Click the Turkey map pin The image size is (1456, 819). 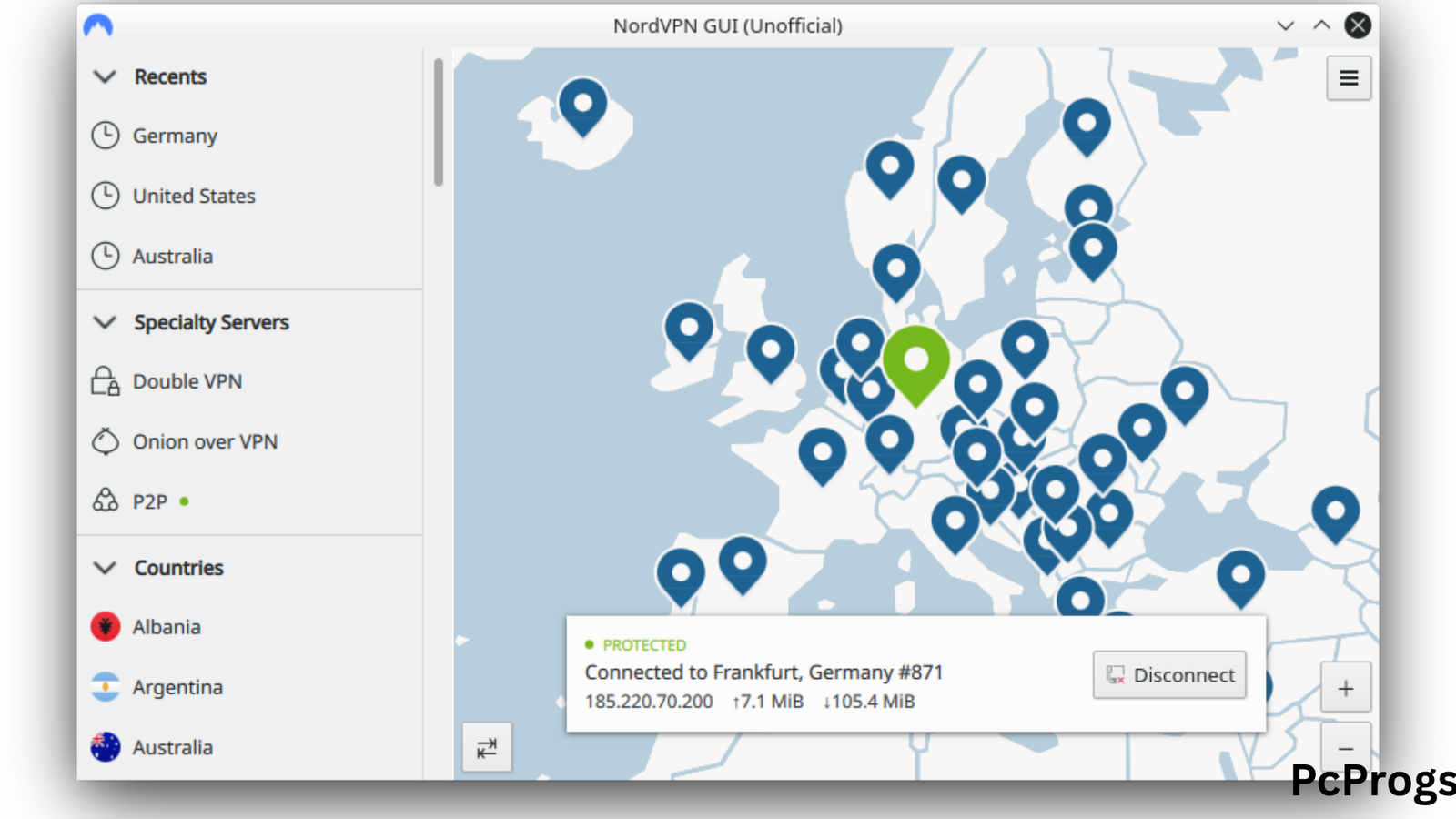pyautogui.click(x=1241, y=579)
